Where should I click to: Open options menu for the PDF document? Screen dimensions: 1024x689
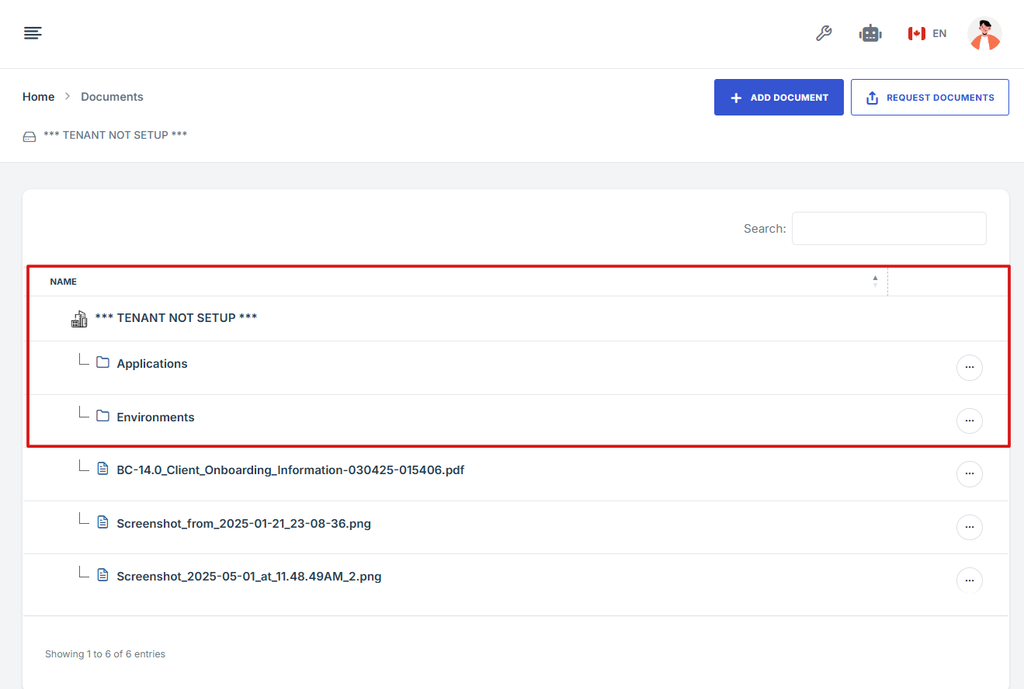pyautogui.click(x=969, y=474)
